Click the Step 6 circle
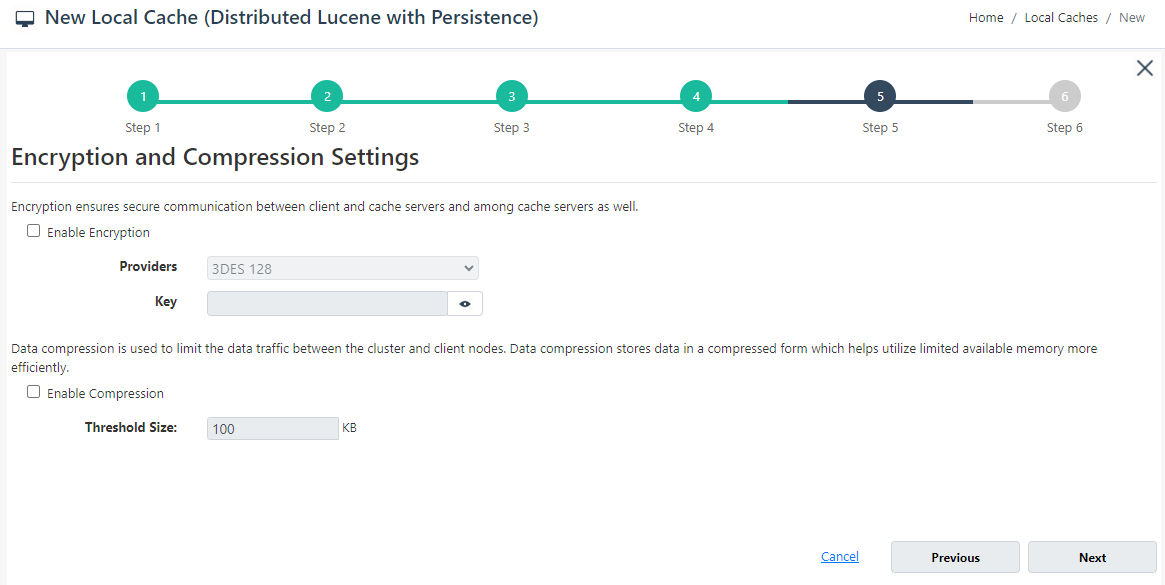Screen dimensions: 1165x585 coord(1065,96)
